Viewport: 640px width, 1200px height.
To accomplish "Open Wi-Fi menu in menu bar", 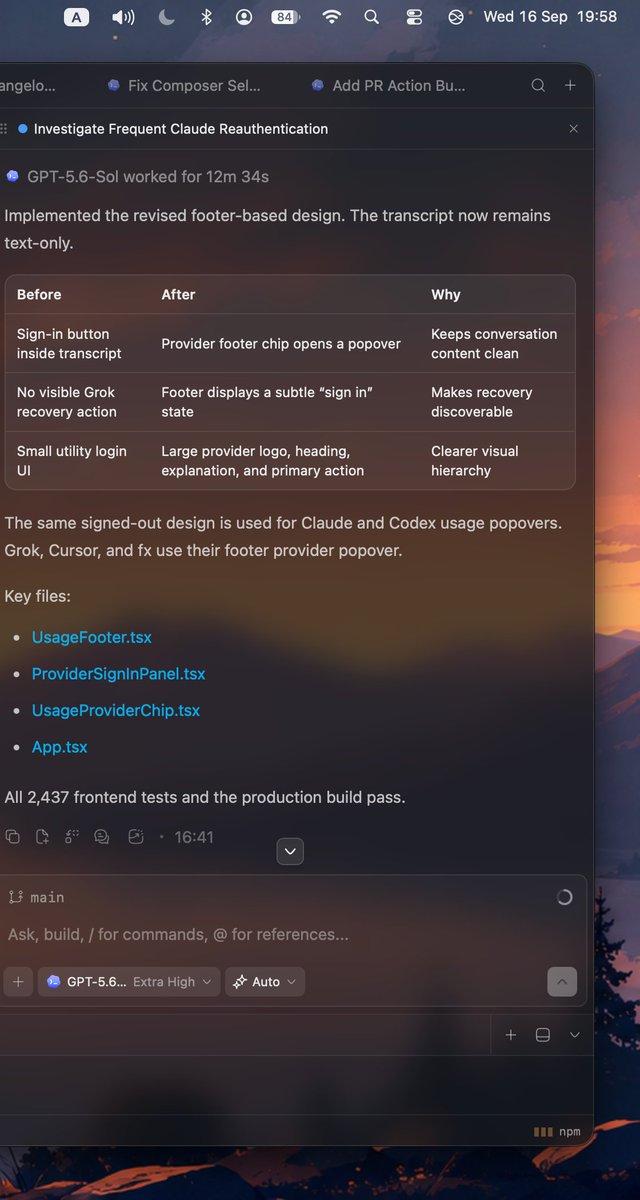I will pyautogui.click(x=332, y=17).
